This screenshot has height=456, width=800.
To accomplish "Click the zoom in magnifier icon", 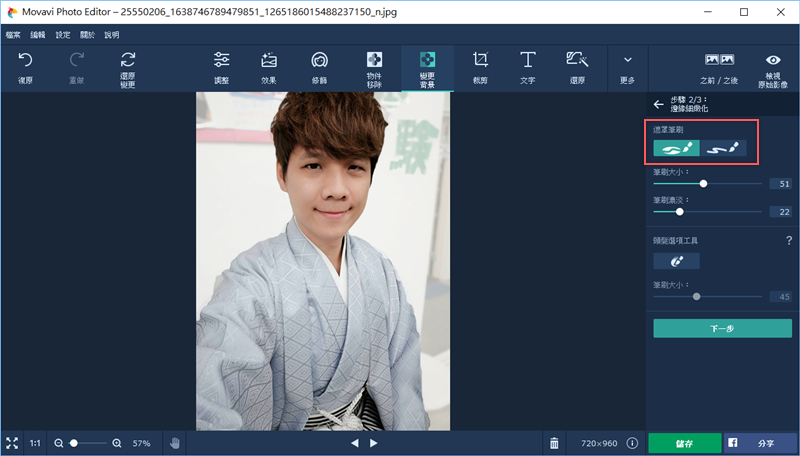I will (x=117, y=443).
